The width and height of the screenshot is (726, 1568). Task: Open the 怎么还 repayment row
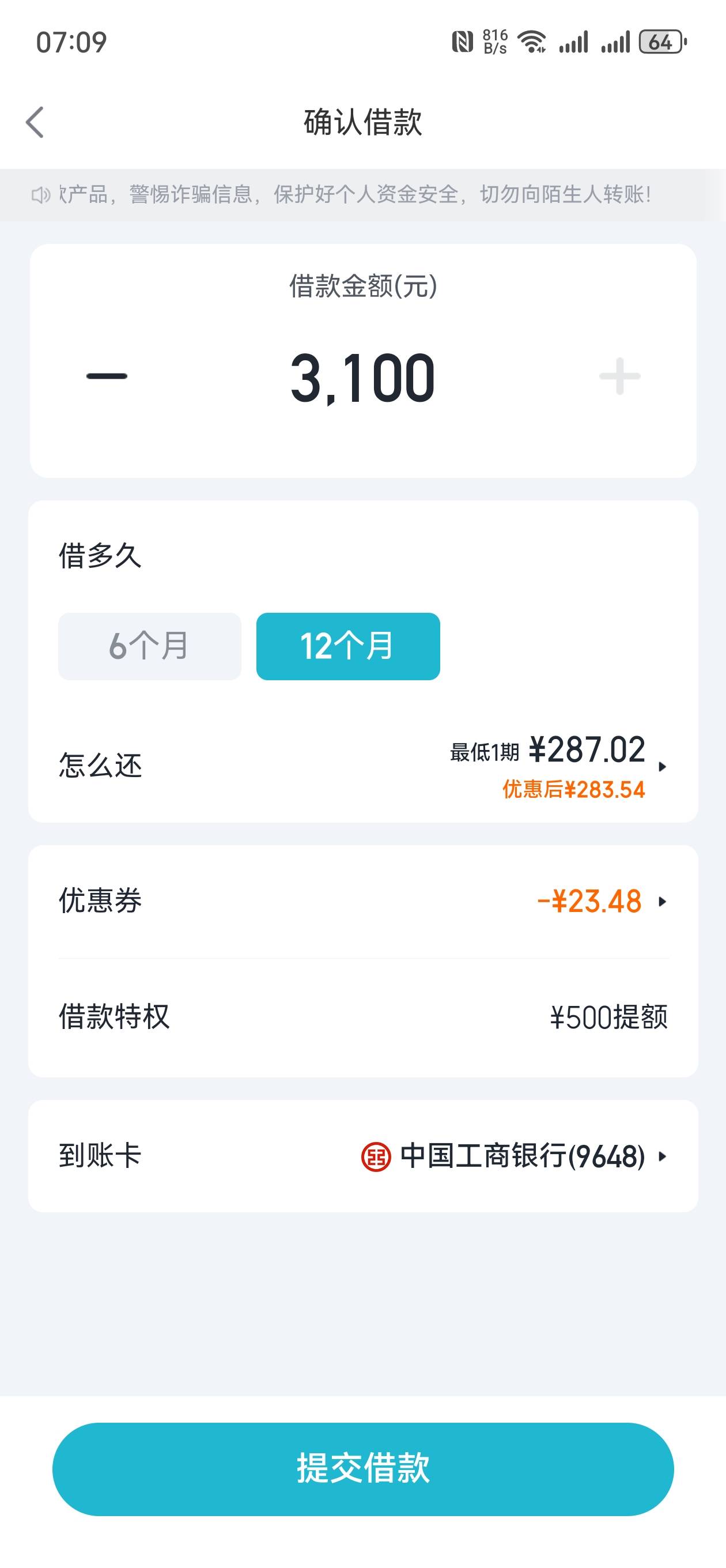pyautogui.click(x=364, y=766)
